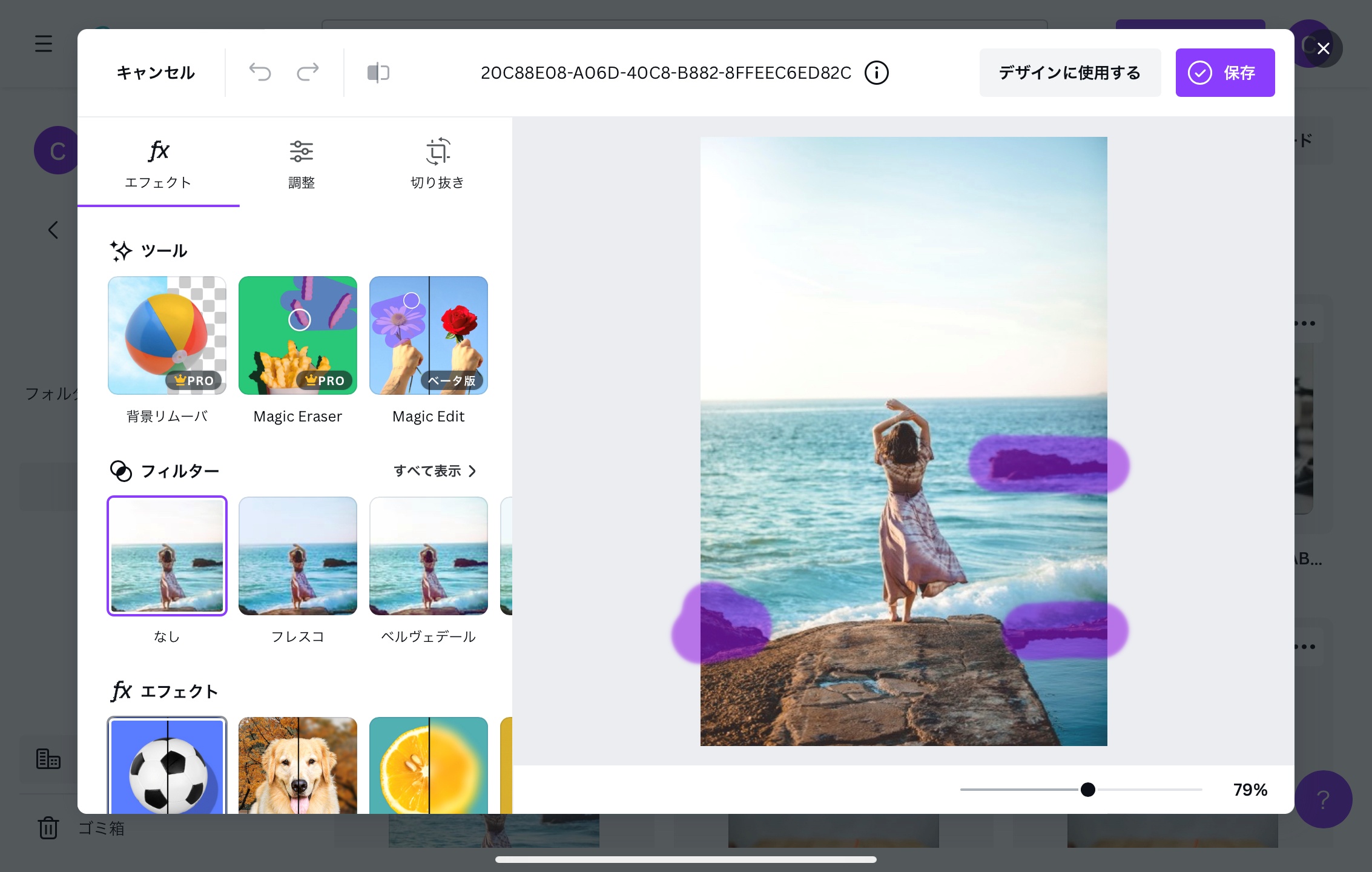Select the なし filter thumbnail
The image size is (1372, 872).
click(x=167, y=556)
